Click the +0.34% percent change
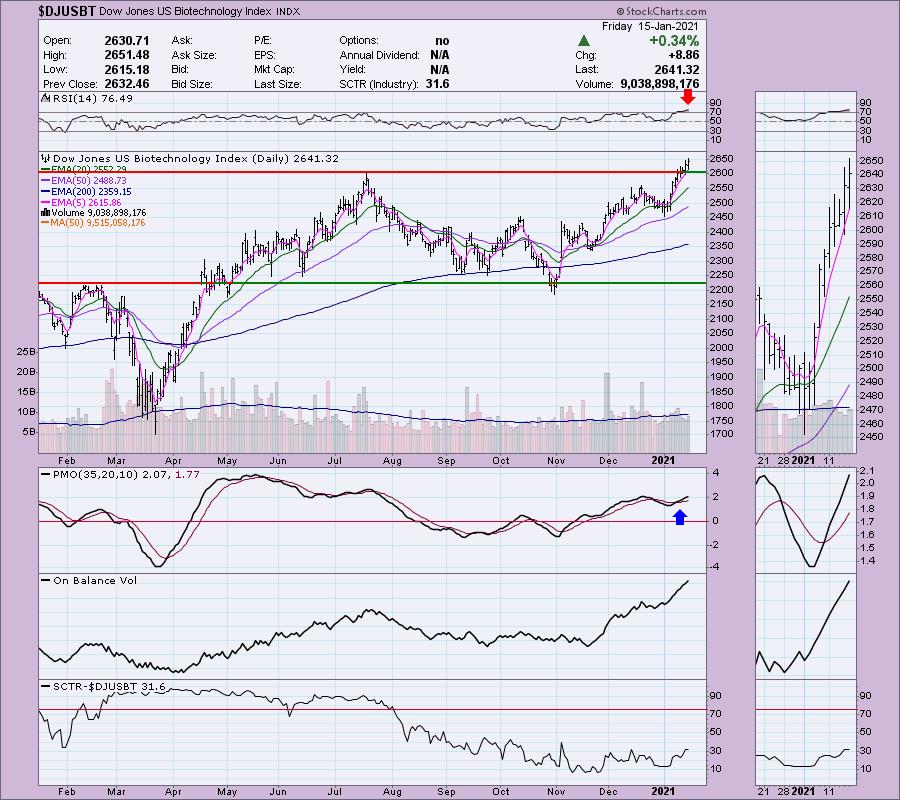The image size is (900, 800). (x=674, y=41)
